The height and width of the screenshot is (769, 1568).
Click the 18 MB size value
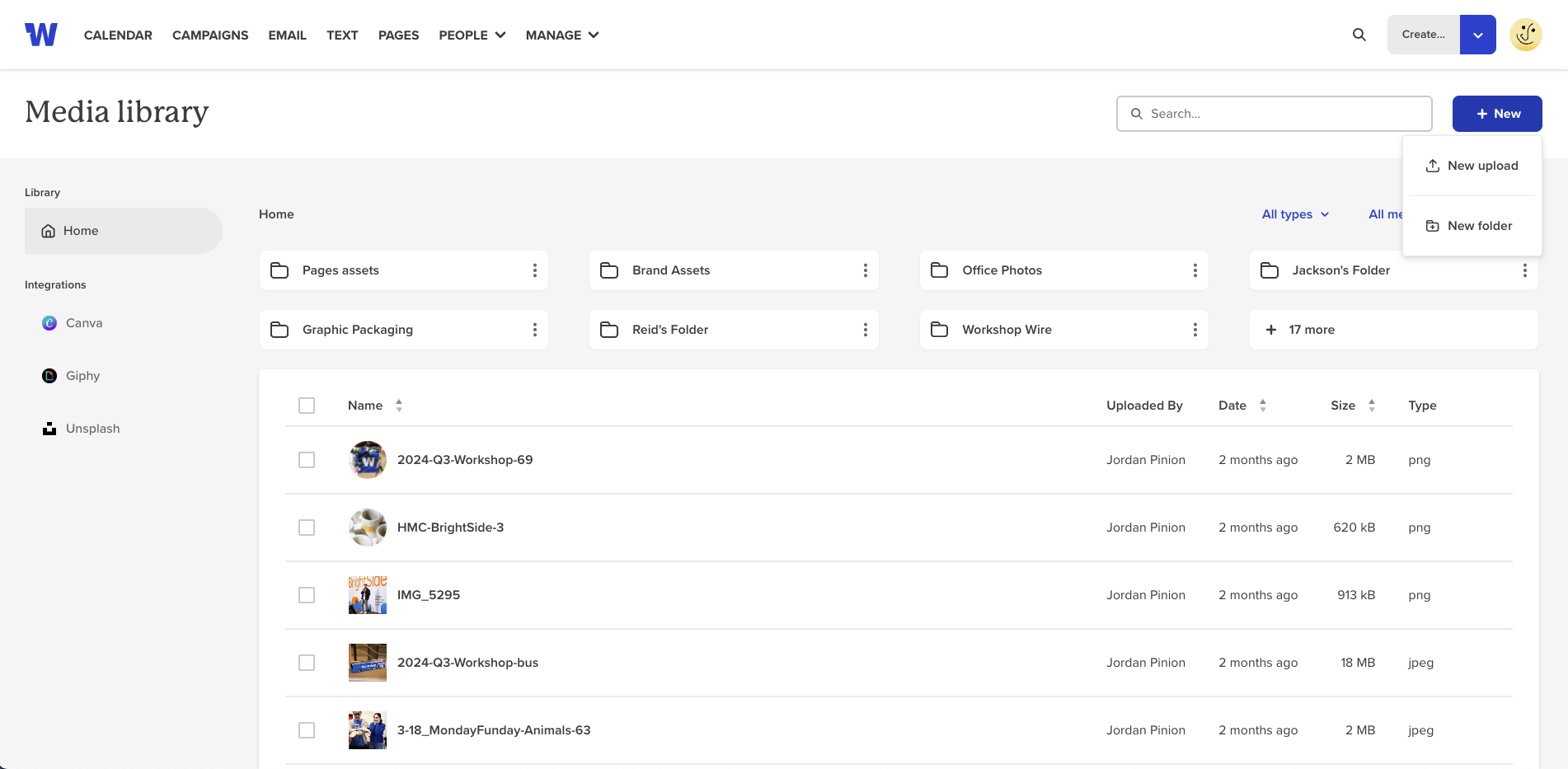click(x=1358, y=663)
